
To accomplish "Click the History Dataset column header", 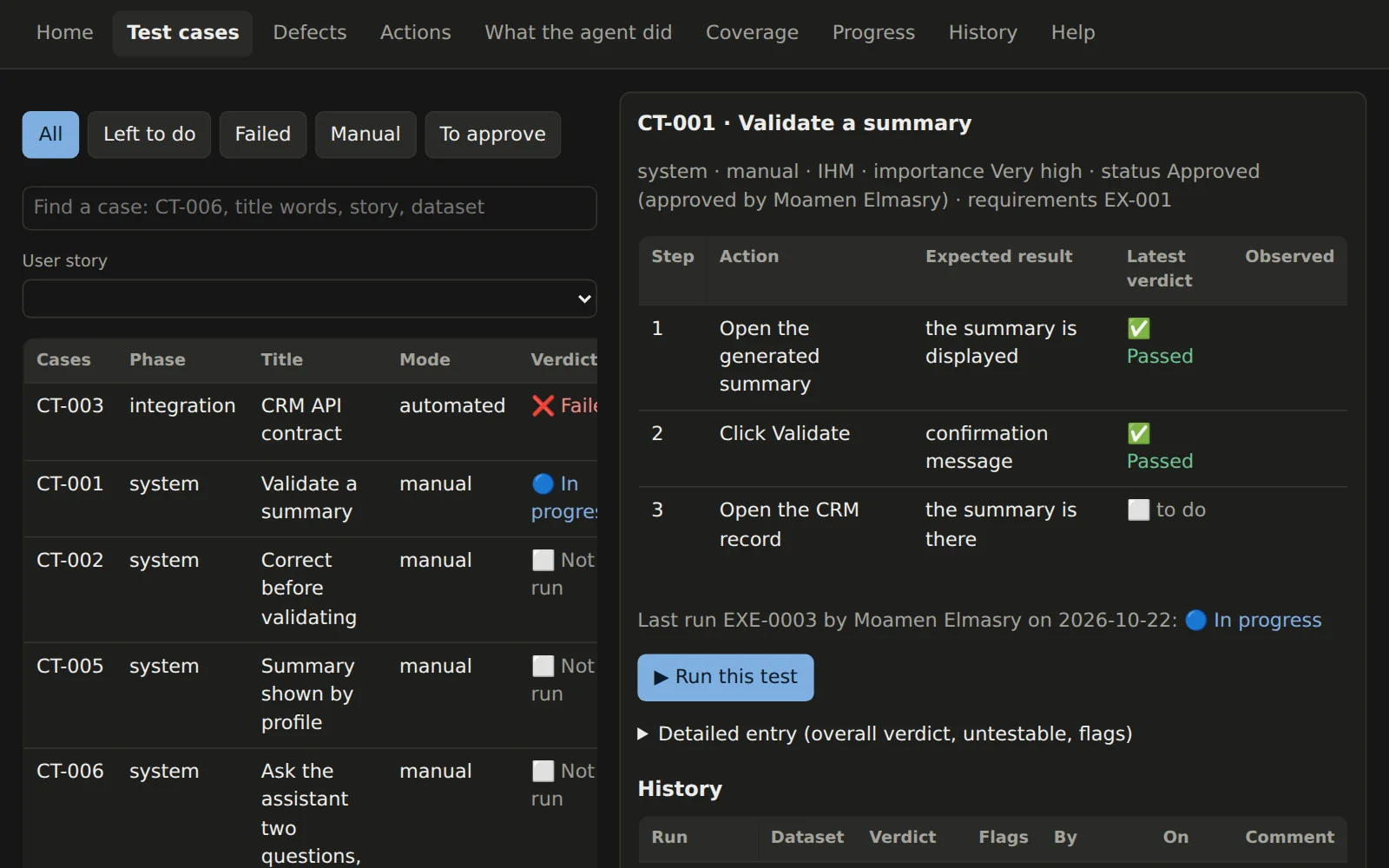I will coord(806,837).
